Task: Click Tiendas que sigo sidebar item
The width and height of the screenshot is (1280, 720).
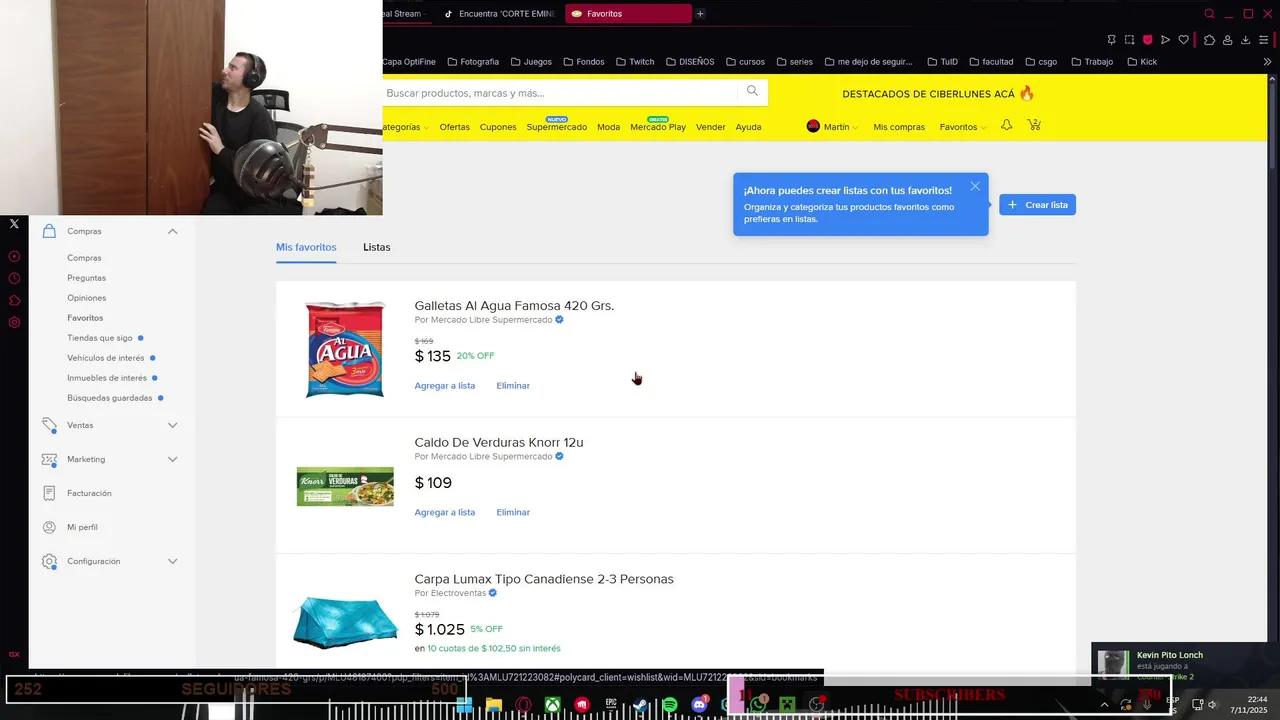Action: [100, 338]
